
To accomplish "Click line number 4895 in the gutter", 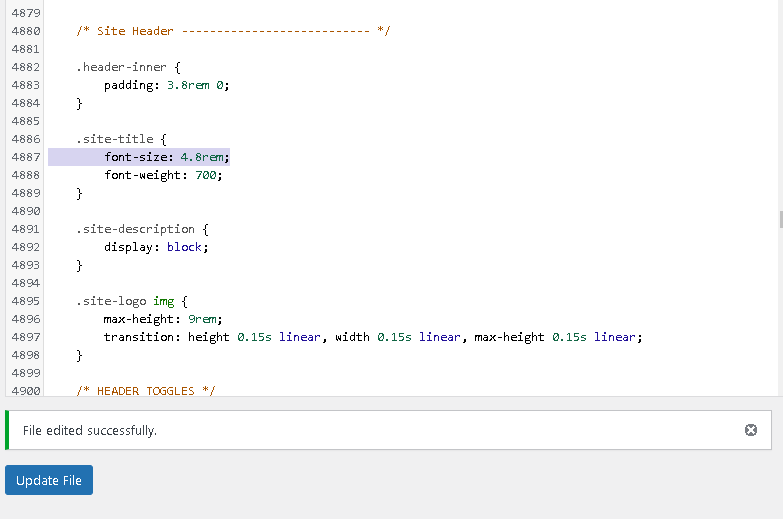I will click(x=25, y=301).
